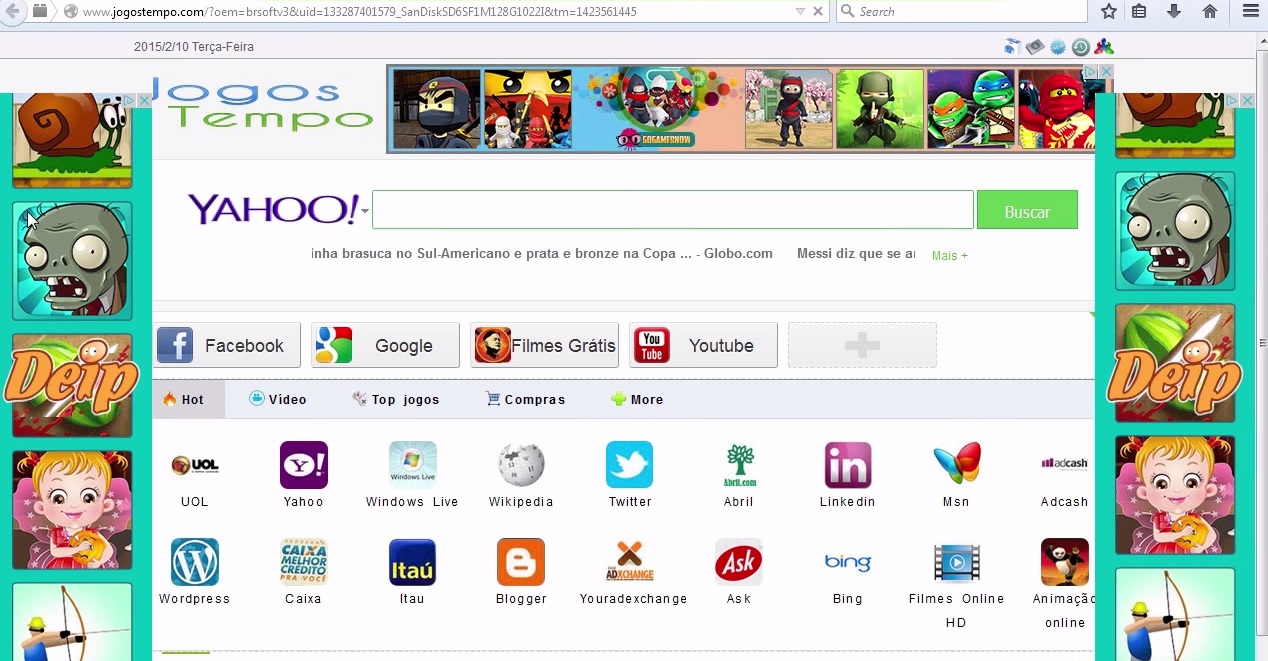1268x661 pixels.
Task: Focus the browser Search box
Action: pyautogui.click(x=962, y=11)
